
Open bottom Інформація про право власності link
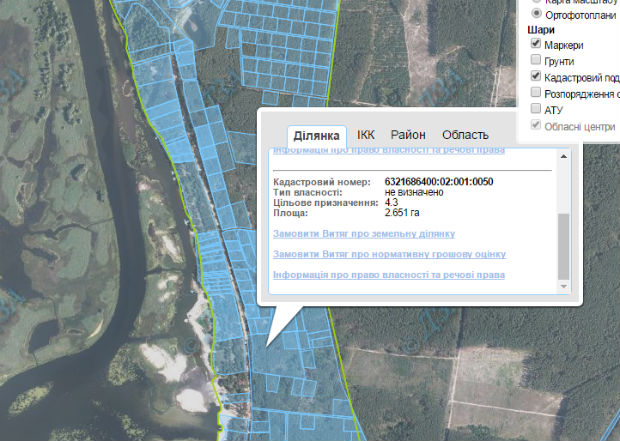(389, 274)
